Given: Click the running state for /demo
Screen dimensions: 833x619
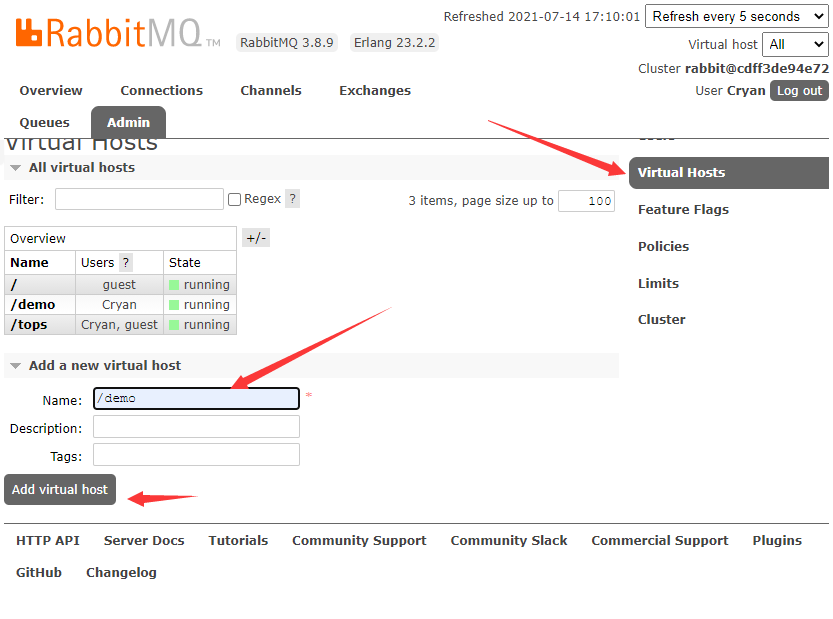Looking at the screenshot, I should coord(200,304).
